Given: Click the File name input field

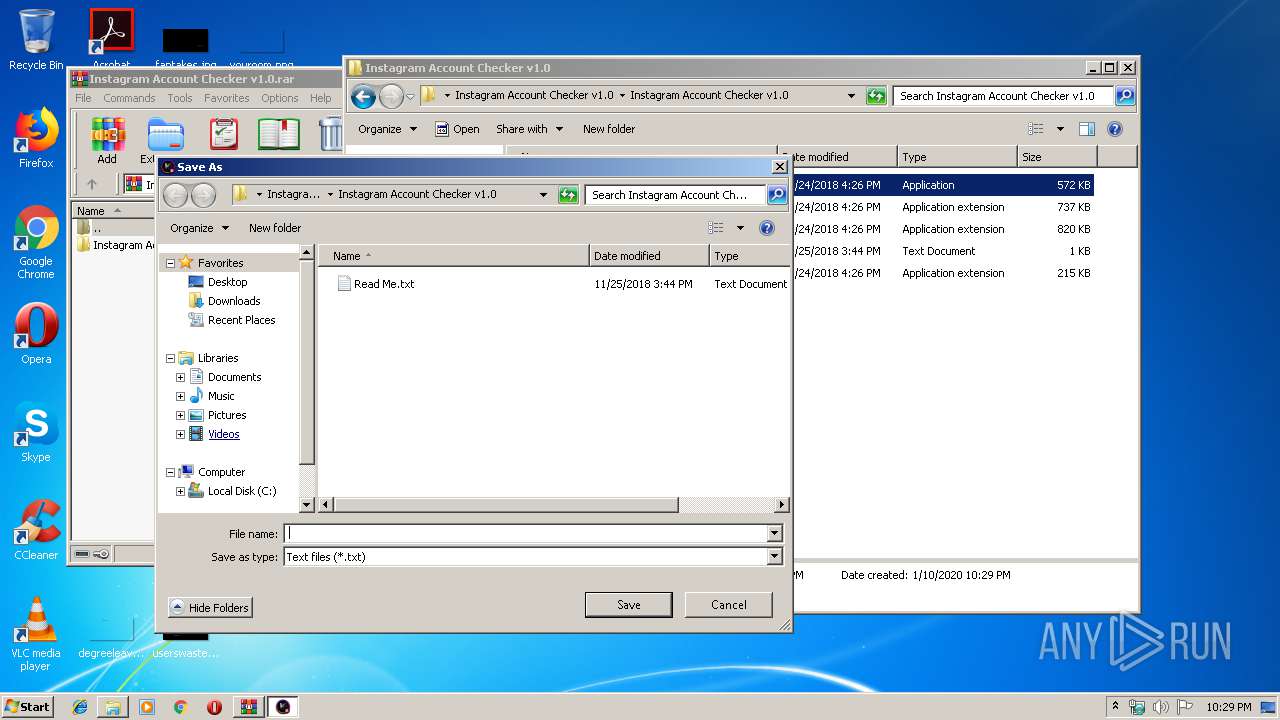Looking at the screenshot, I should (x=526, y=534).
